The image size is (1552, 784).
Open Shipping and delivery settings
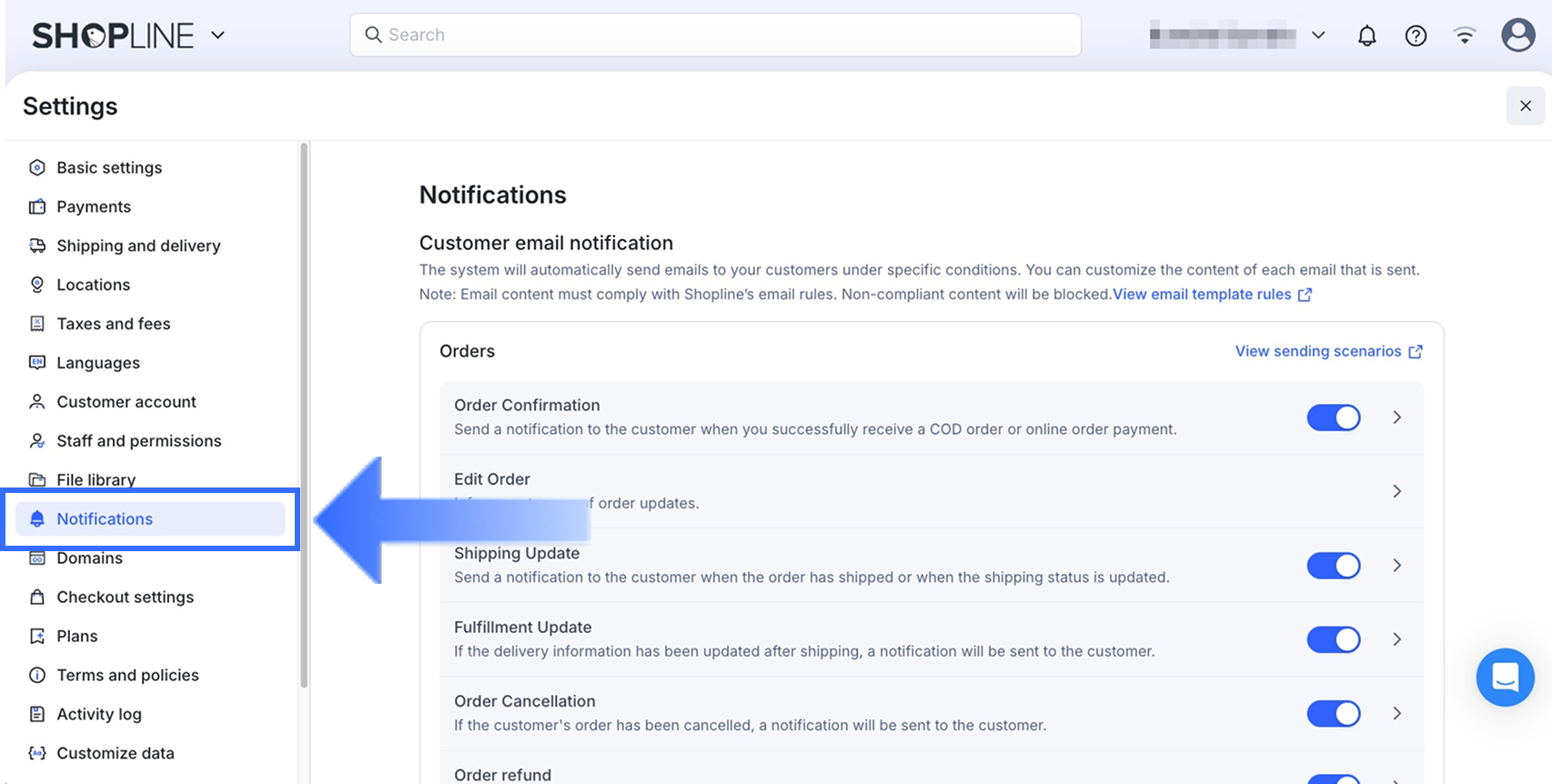[x=138, y=246]
